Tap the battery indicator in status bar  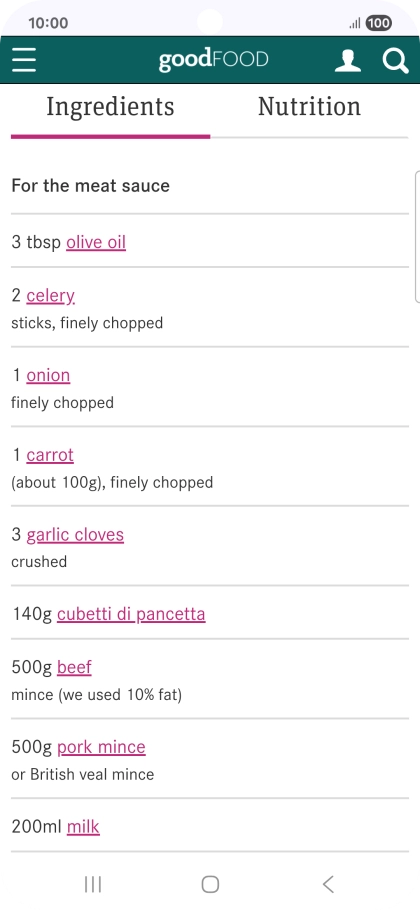click(x=378, y=23)
